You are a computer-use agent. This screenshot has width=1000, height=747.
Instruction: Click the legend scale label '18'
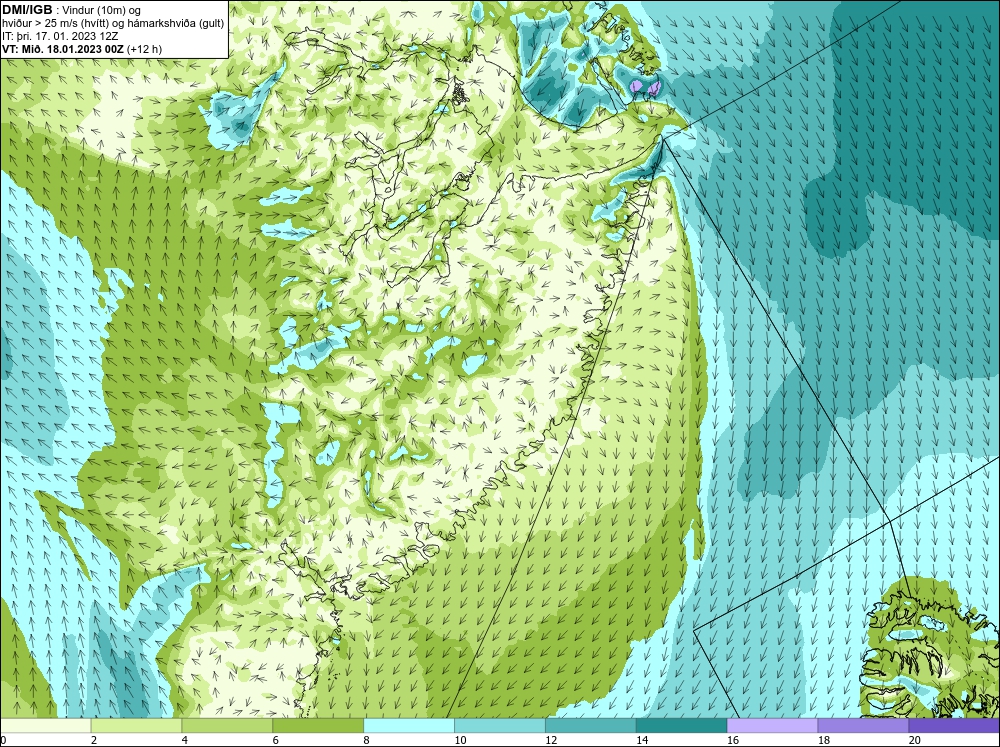pos(824,740)
